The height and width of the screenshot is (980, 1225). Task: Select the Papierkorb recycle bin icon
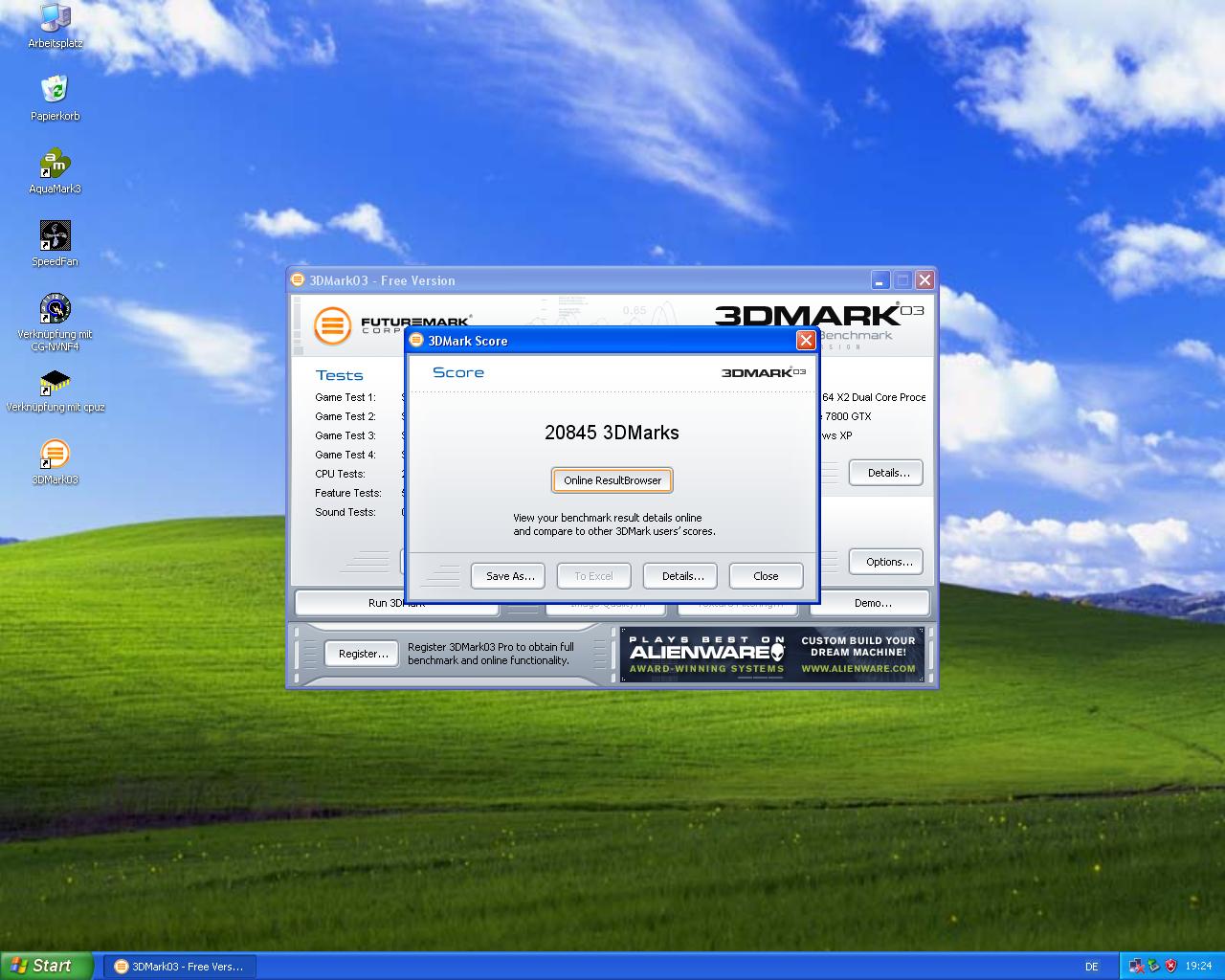56,99
